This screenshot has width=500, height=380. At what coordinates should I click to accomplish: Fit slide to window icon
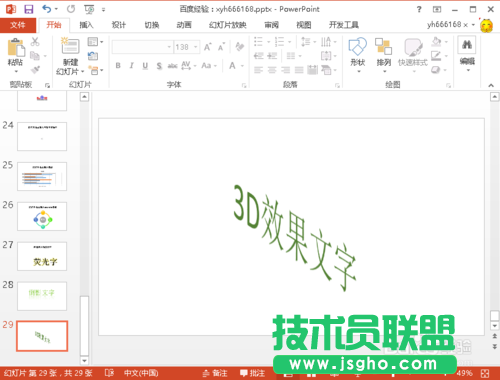coord(486,373)
